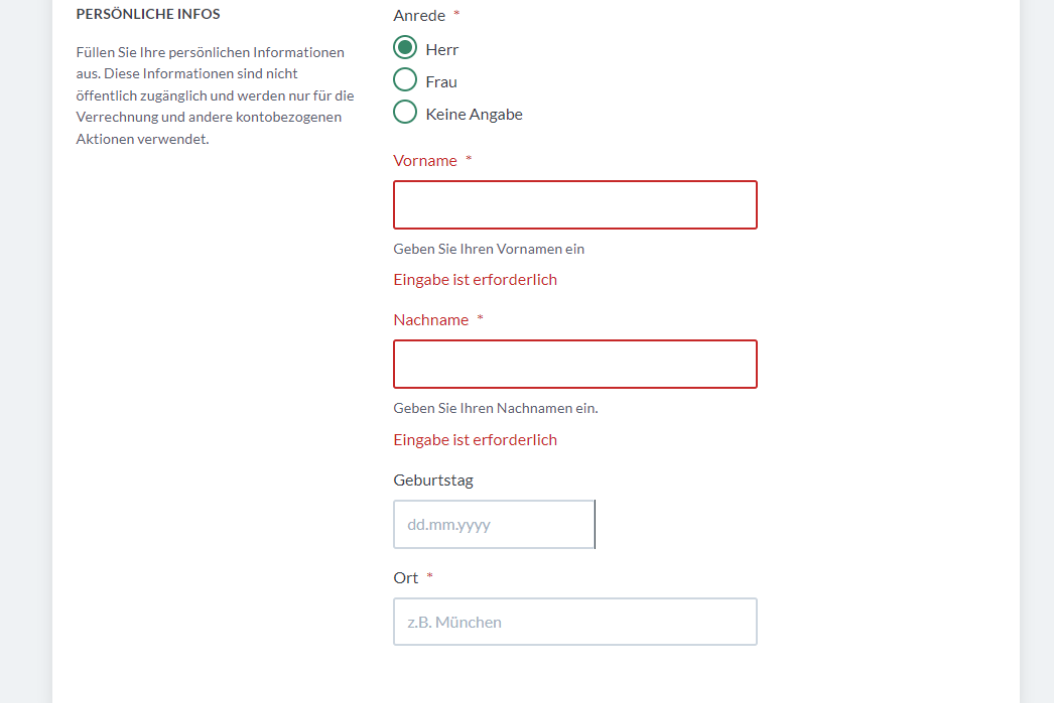Click the Anrede field label
The height and width of the screenshot is (703, 1054).
(419, 15)
